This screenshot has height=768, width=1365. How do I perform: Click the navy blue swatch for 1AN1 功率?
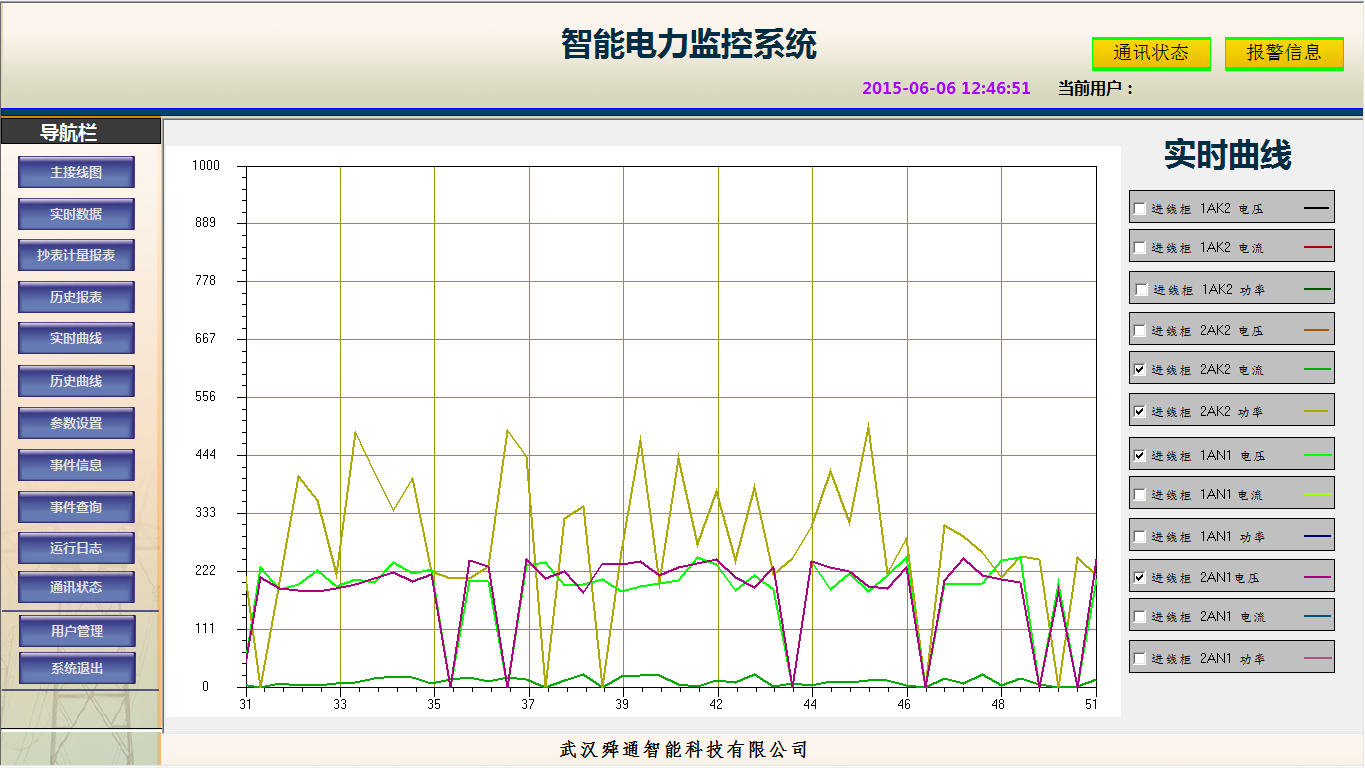[1317, 536]
